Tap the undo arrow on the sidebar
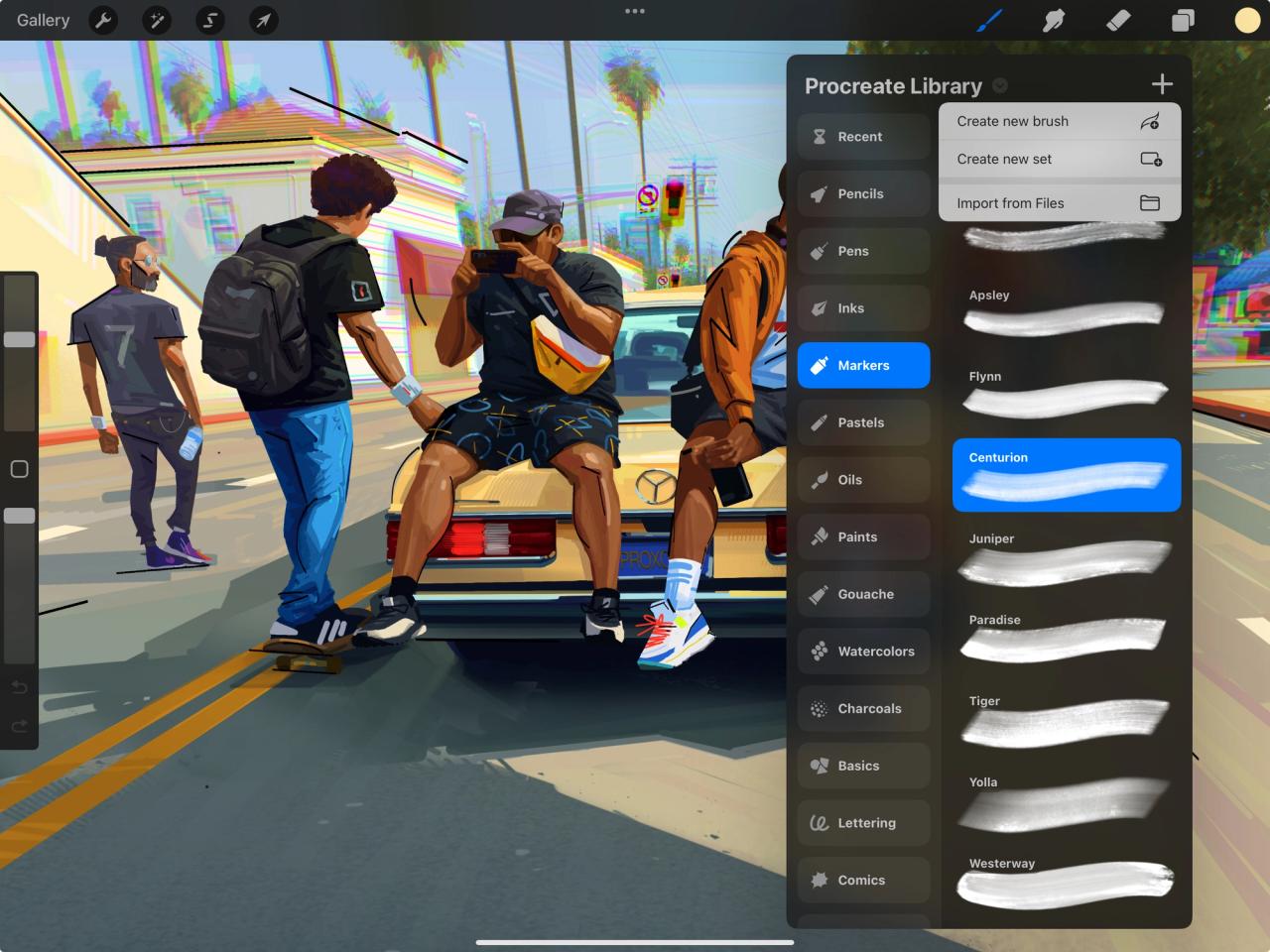This screenshot has width=1270, height=952. (x=19, y=686)
